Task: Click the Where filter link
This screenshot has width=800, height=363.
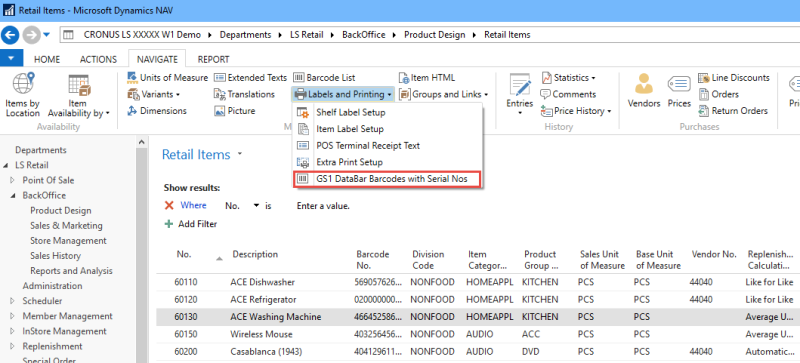Action: pyautogui.click(x=193, y=205)
